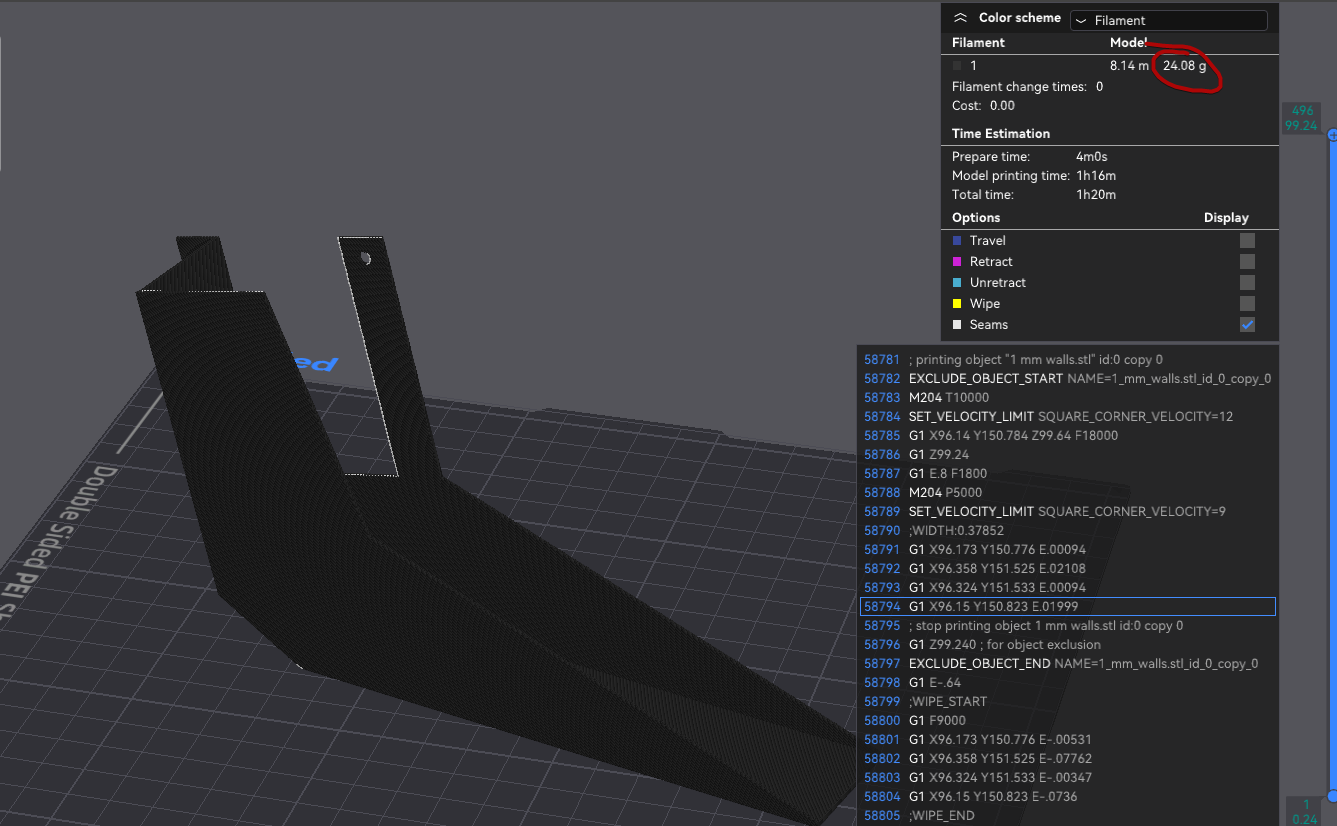This screenshot has width=1337, height=826.
Task: Click the white Seams color icon
Action: (x=957, y=324)
